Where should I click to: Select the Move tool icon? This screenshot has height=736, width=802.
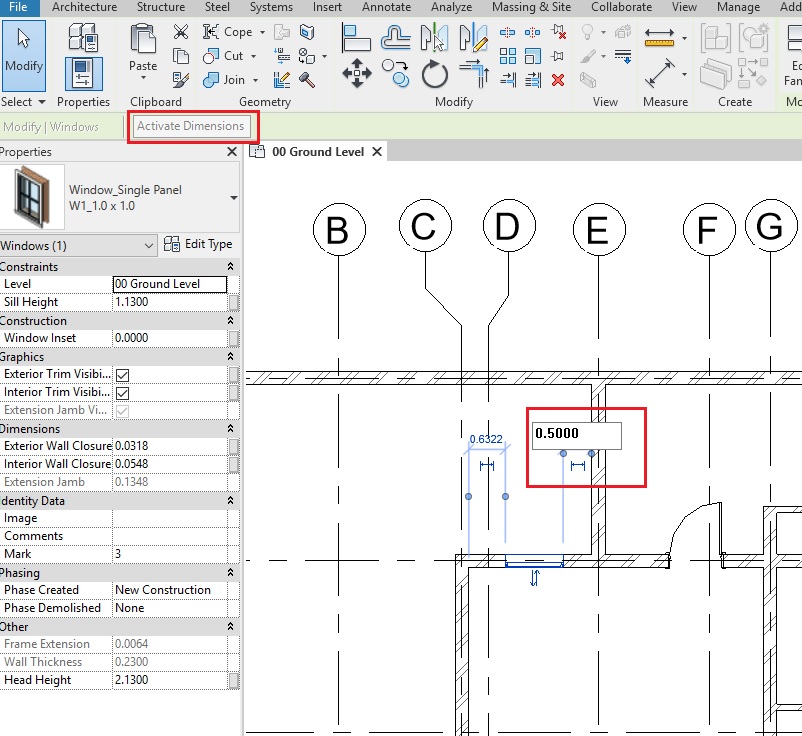(357, 73)
